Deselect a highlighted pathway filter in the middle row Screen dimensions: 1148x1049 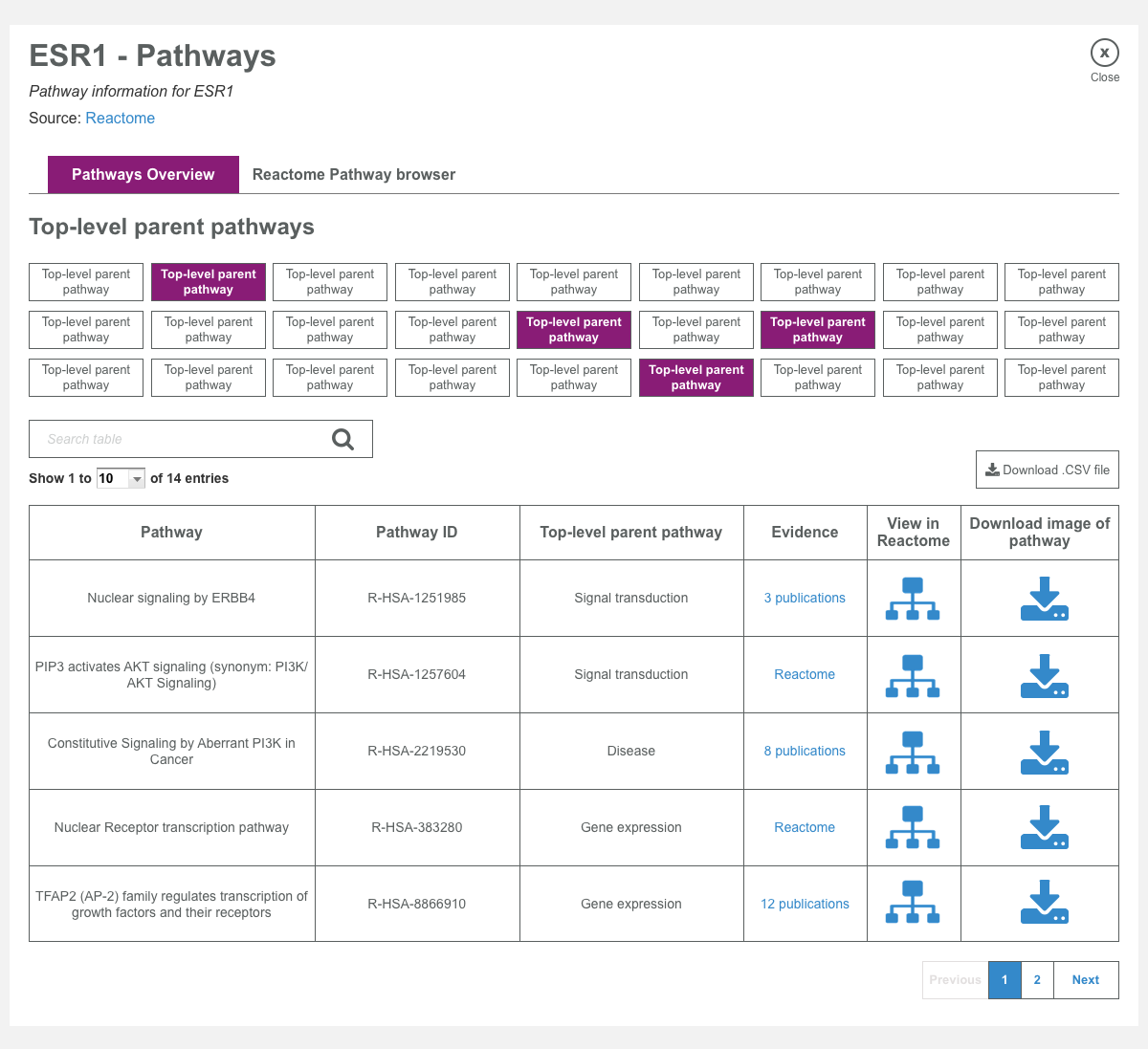coord(574,329)
